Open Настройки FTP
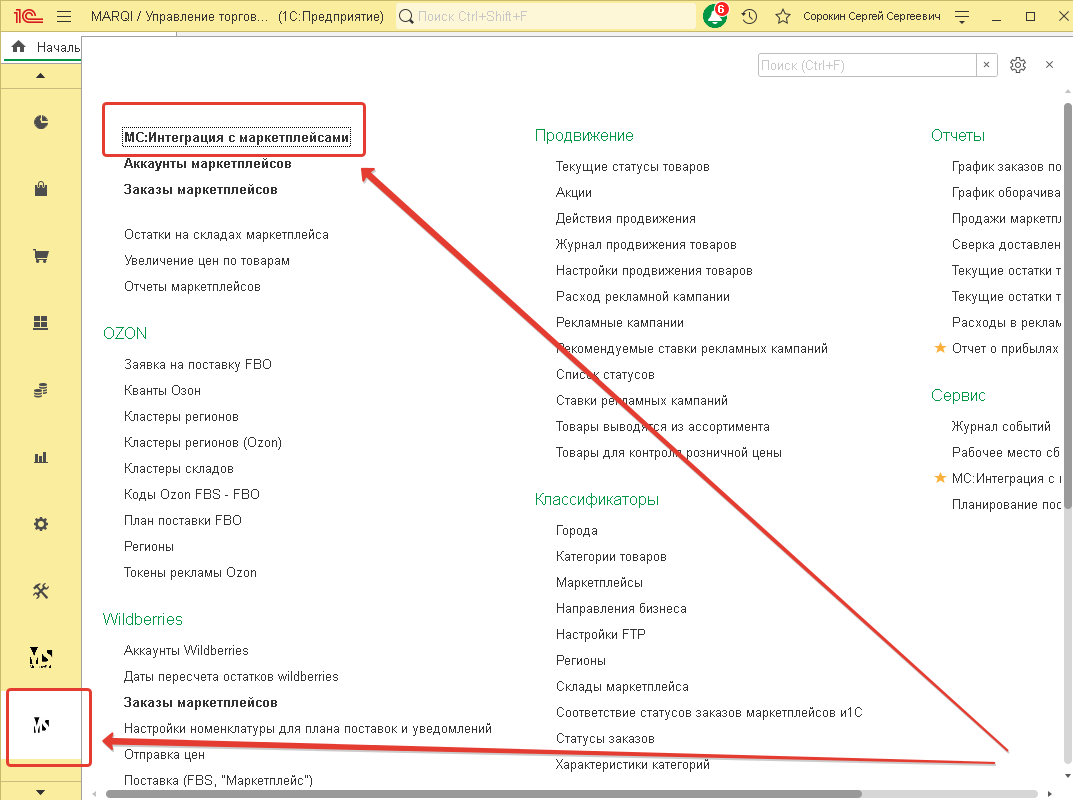Viewport: 1073px width, 800px height. click(x=601, y=634)
